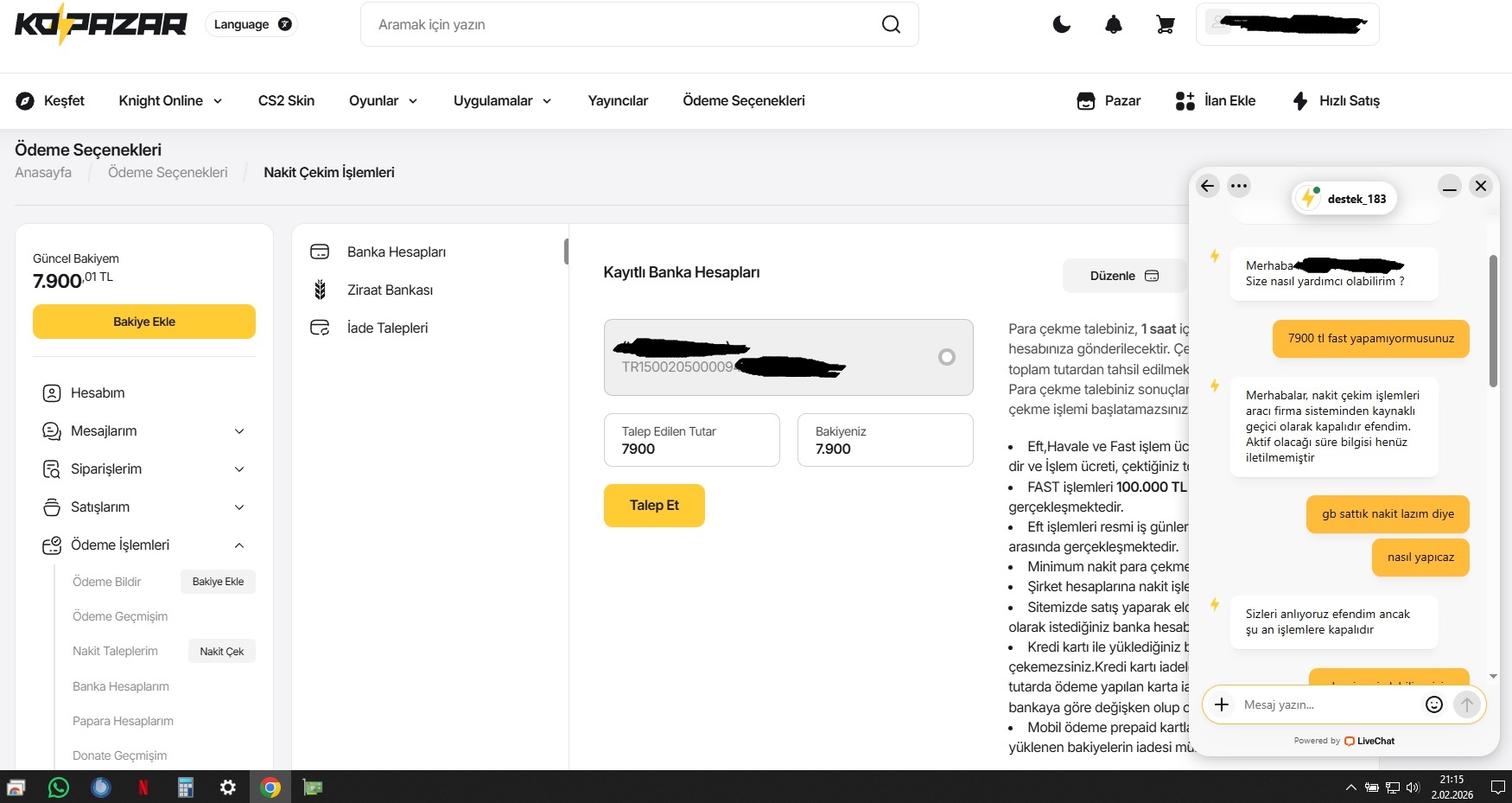Open Netflix from the taskbar
This screenshot has width=1512, height=803.
click(x=143, y=787)
